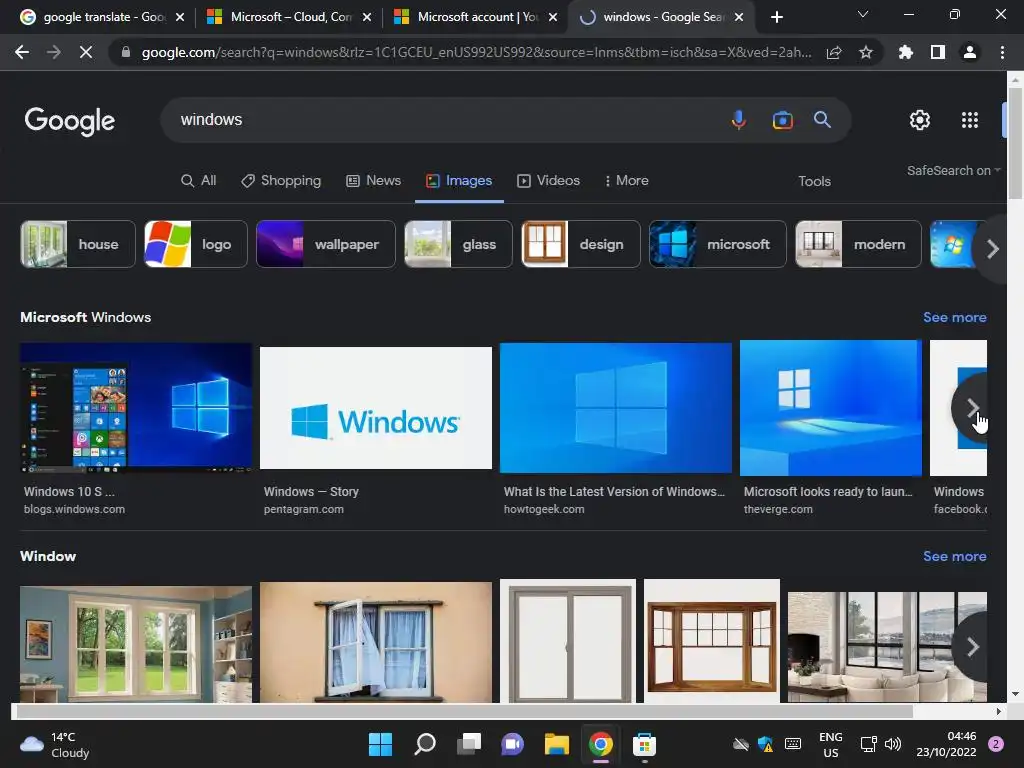The image size is (1024, 768).
Task: Click the browser address bar URL
Action: [x=477, y=52]
